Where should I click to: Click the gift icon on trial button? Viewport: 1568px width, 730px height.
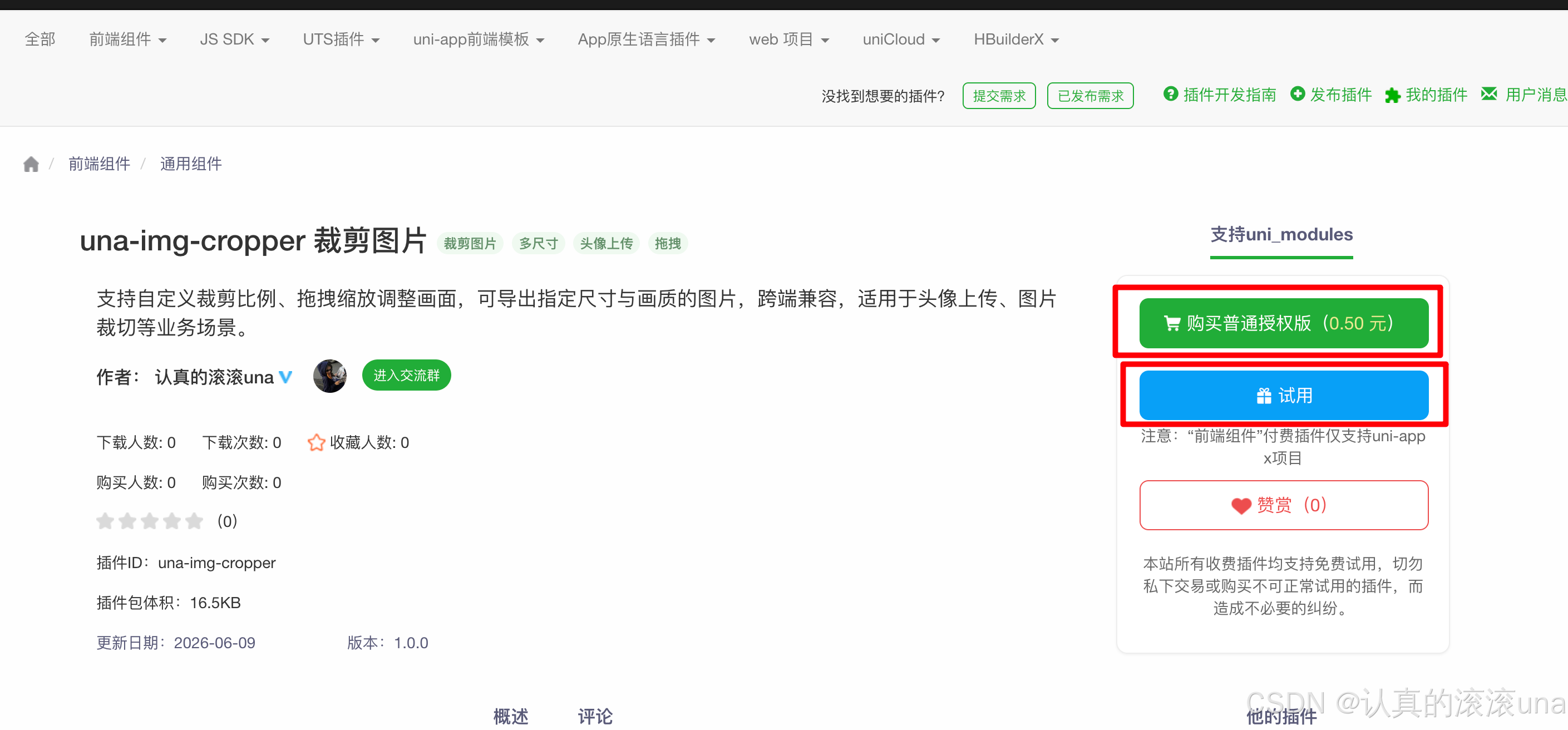coord(1264,396)
